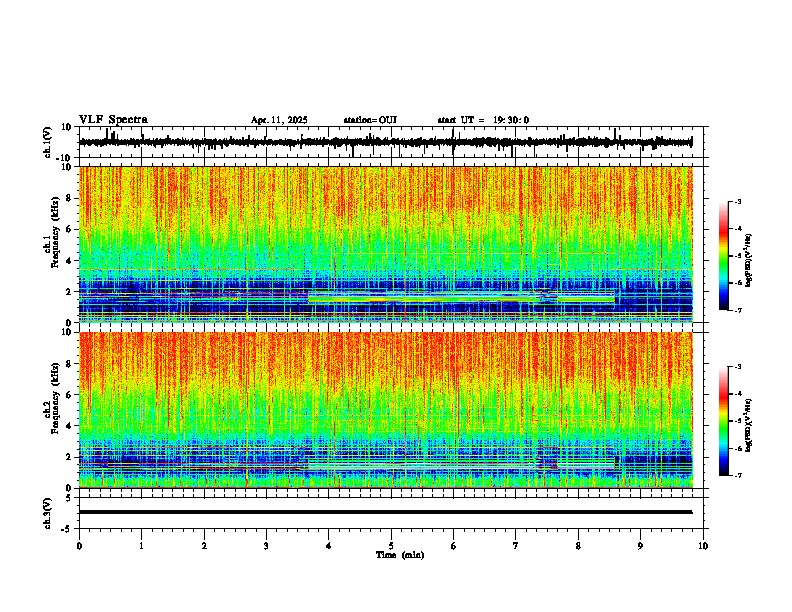Click the ch.2 spectrogram color scale bar
792x612 pixels.
(723, 421)
